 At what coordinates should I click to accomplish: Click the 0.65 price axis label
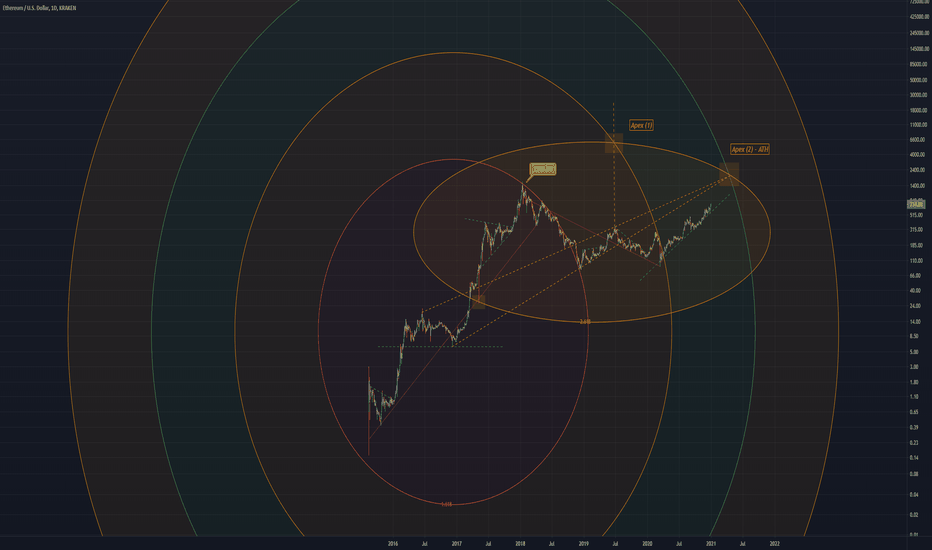pyautogui.click(x=914, y=412)
